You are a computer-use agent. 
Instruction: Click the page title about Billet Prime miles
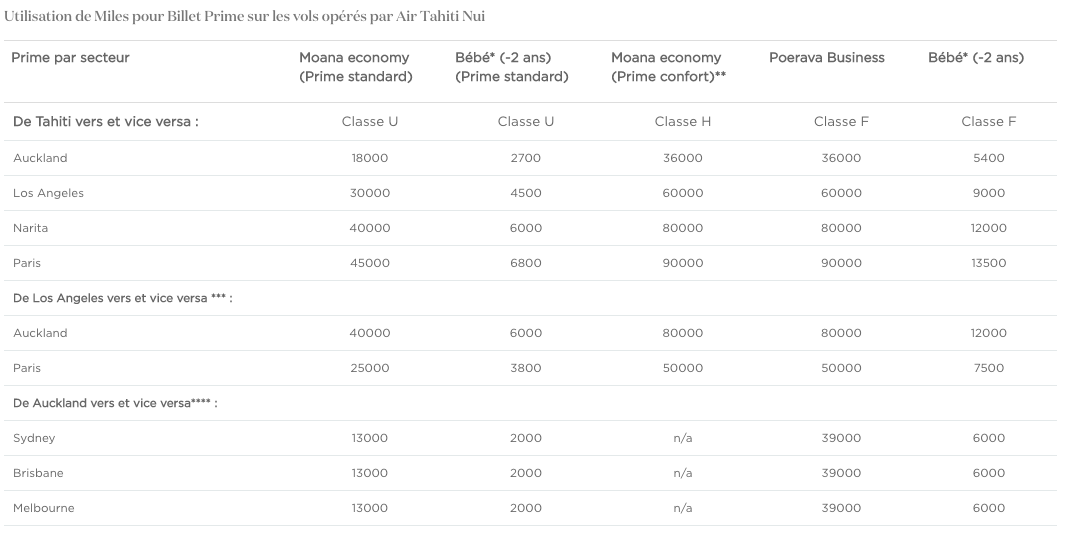coord(245,16)
